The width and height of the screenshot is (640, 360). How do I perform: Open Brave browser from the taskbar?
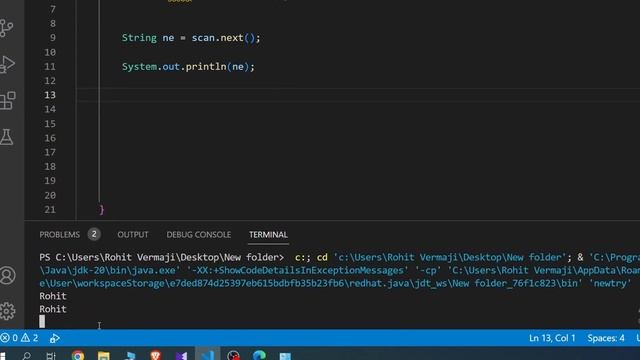pyautogui.click(x=156, y=356)
